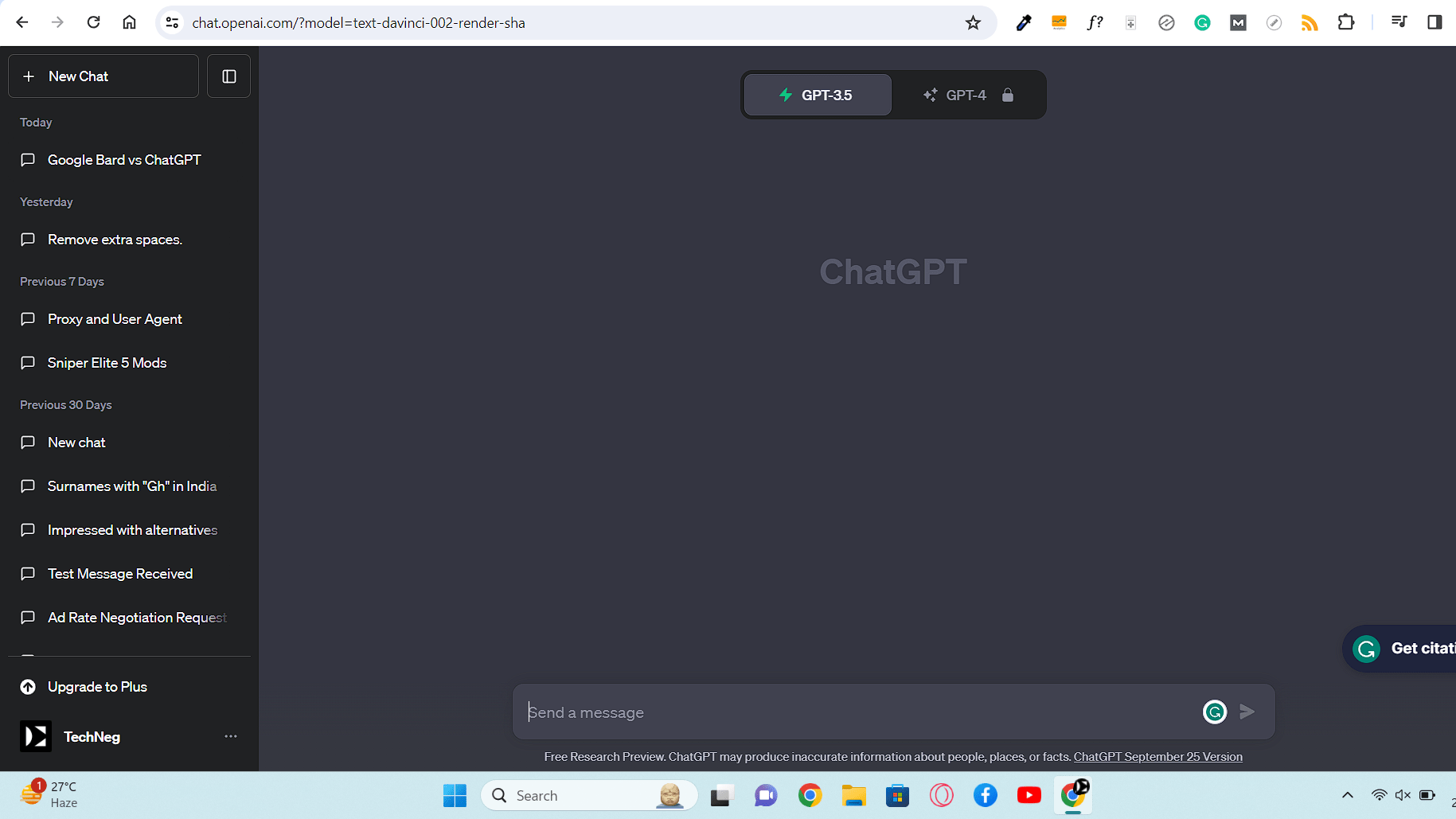Expand the browser site information menu

click(x=172, y=22)
